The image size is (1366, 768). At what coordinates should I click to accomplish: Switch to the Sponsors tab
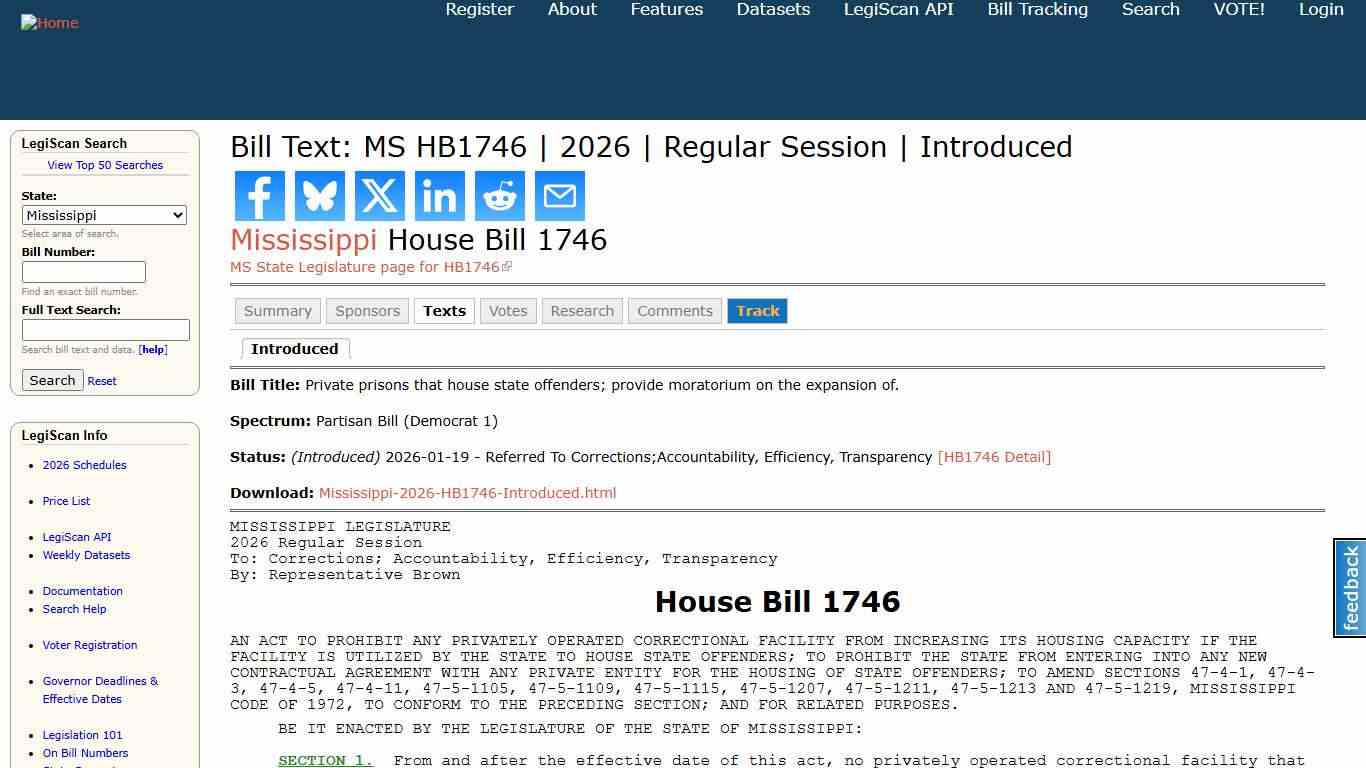367,311
